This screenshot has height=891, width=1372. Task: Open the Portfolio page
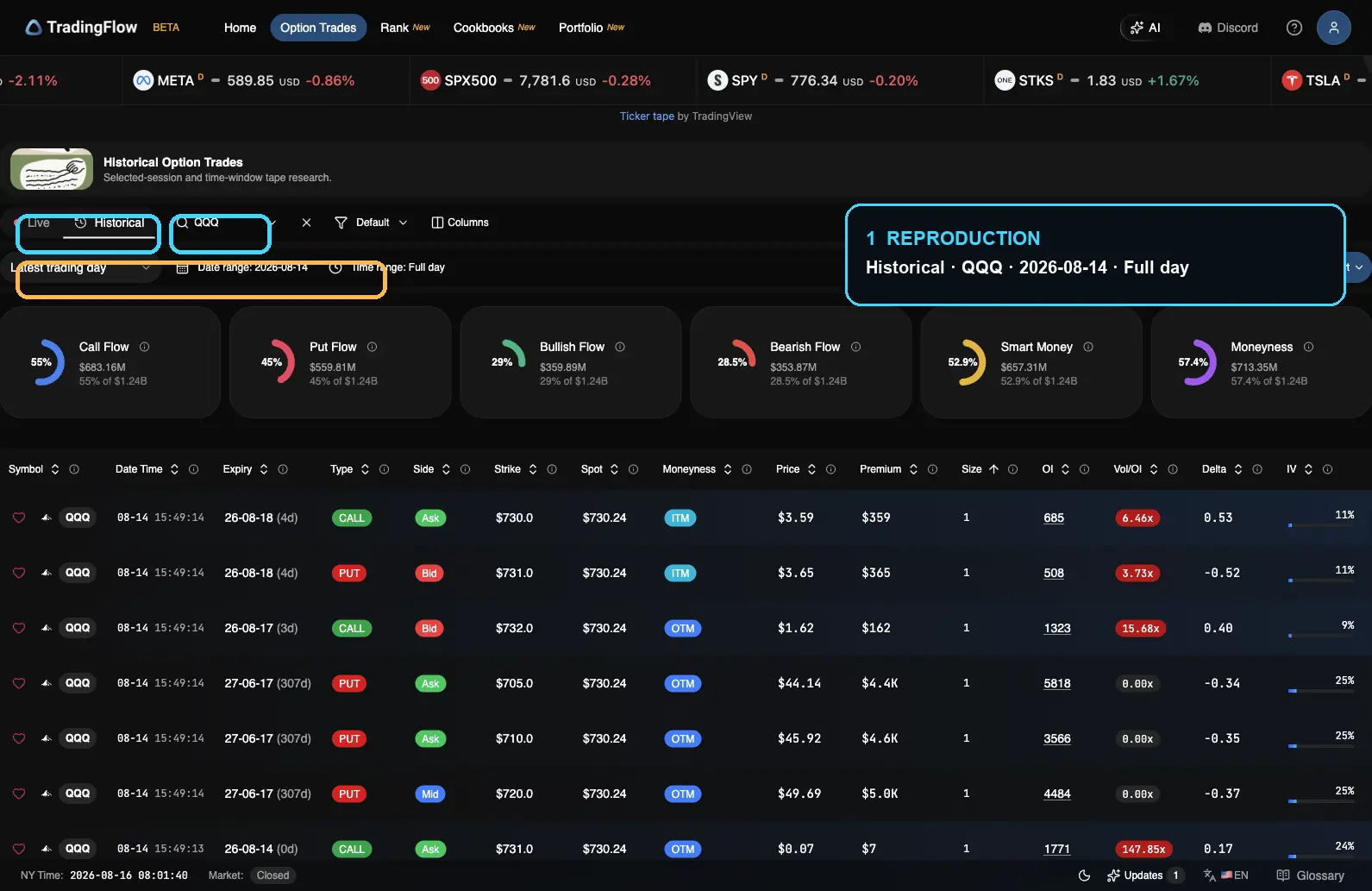(x=592, y=28)
